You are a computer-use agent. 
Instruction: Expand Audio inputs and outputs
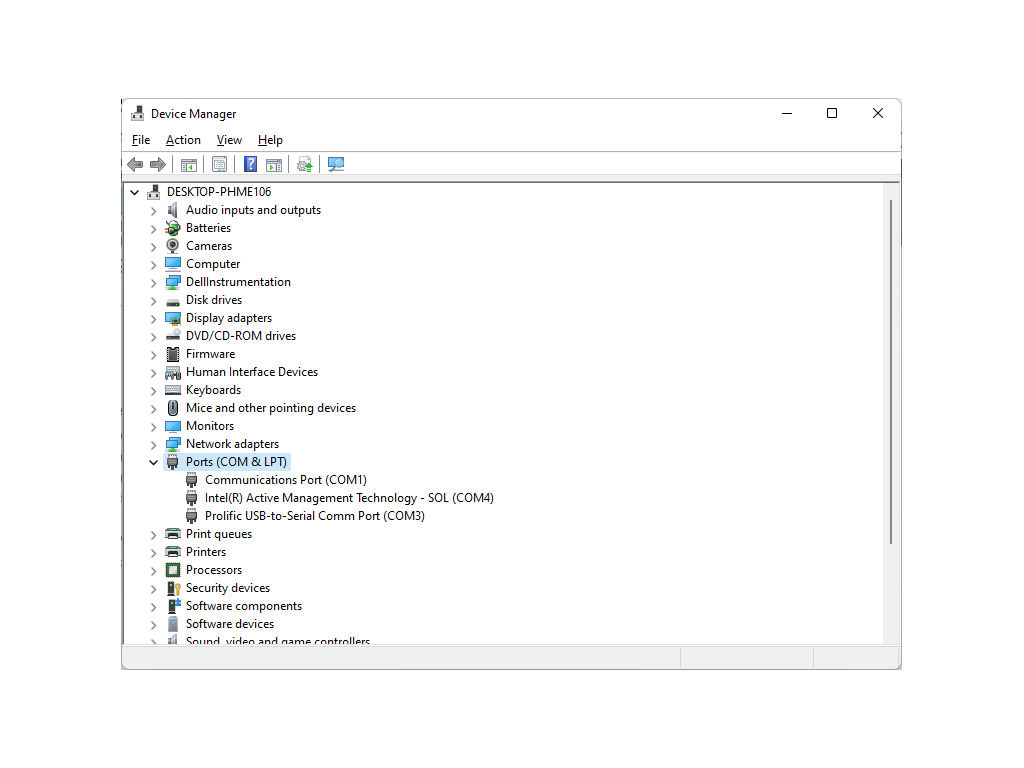point(153,211)
